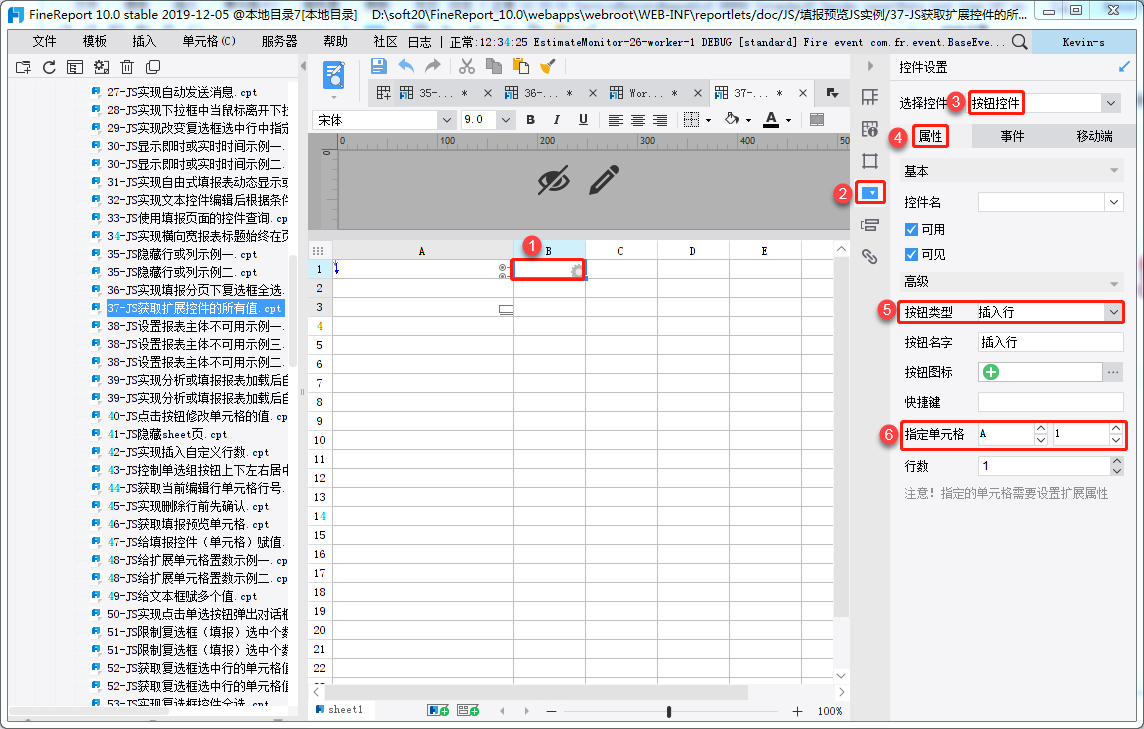Image resolution: width=1144 pixels, height=729 pixels.
Task: Open the 选择控件 widget type dropdown
Action: (1110, 103)
